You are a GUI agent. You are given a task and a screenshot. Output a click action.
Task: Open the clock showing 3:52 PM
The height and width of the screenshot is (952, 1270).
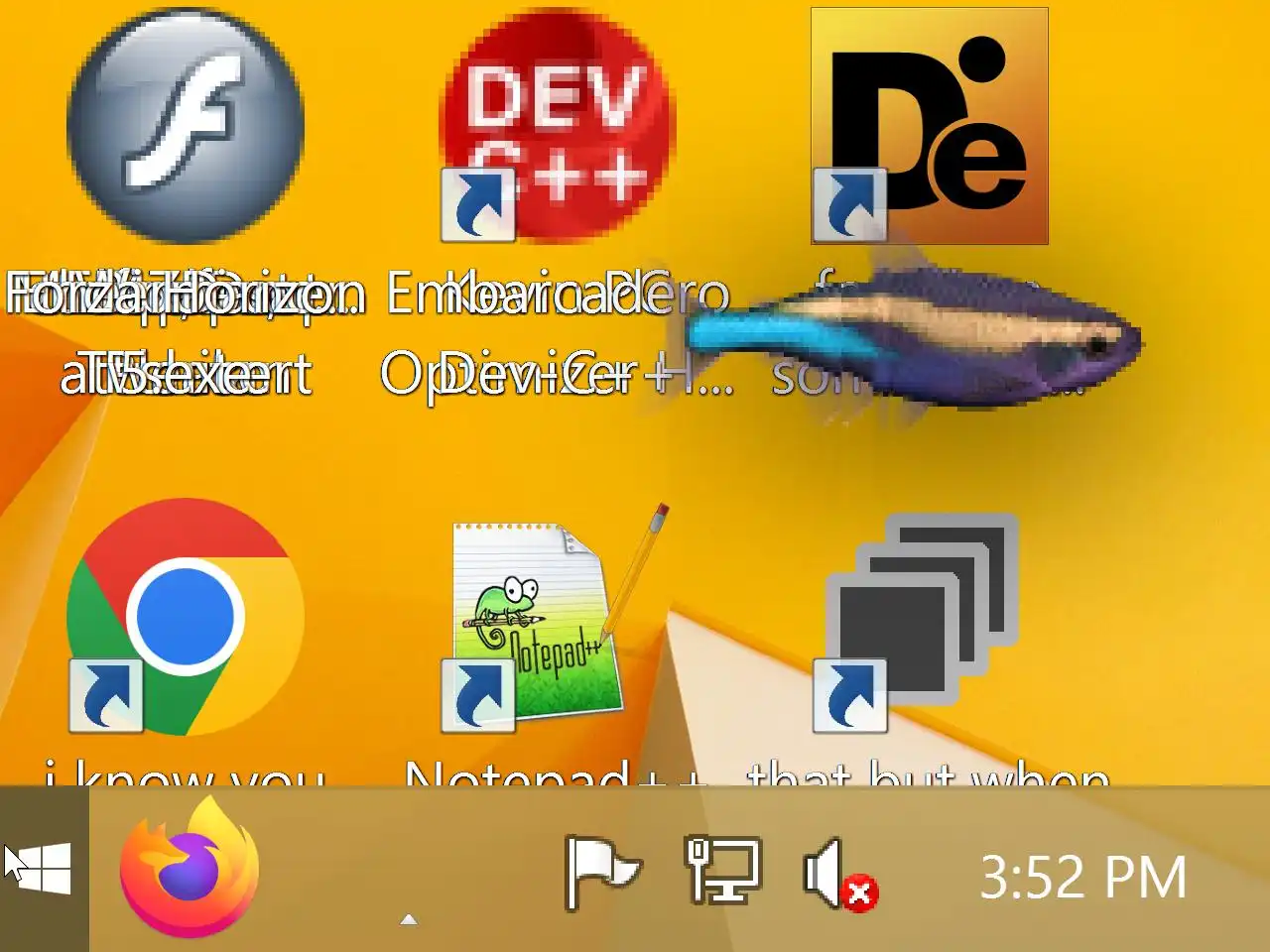coord(1083,878)
